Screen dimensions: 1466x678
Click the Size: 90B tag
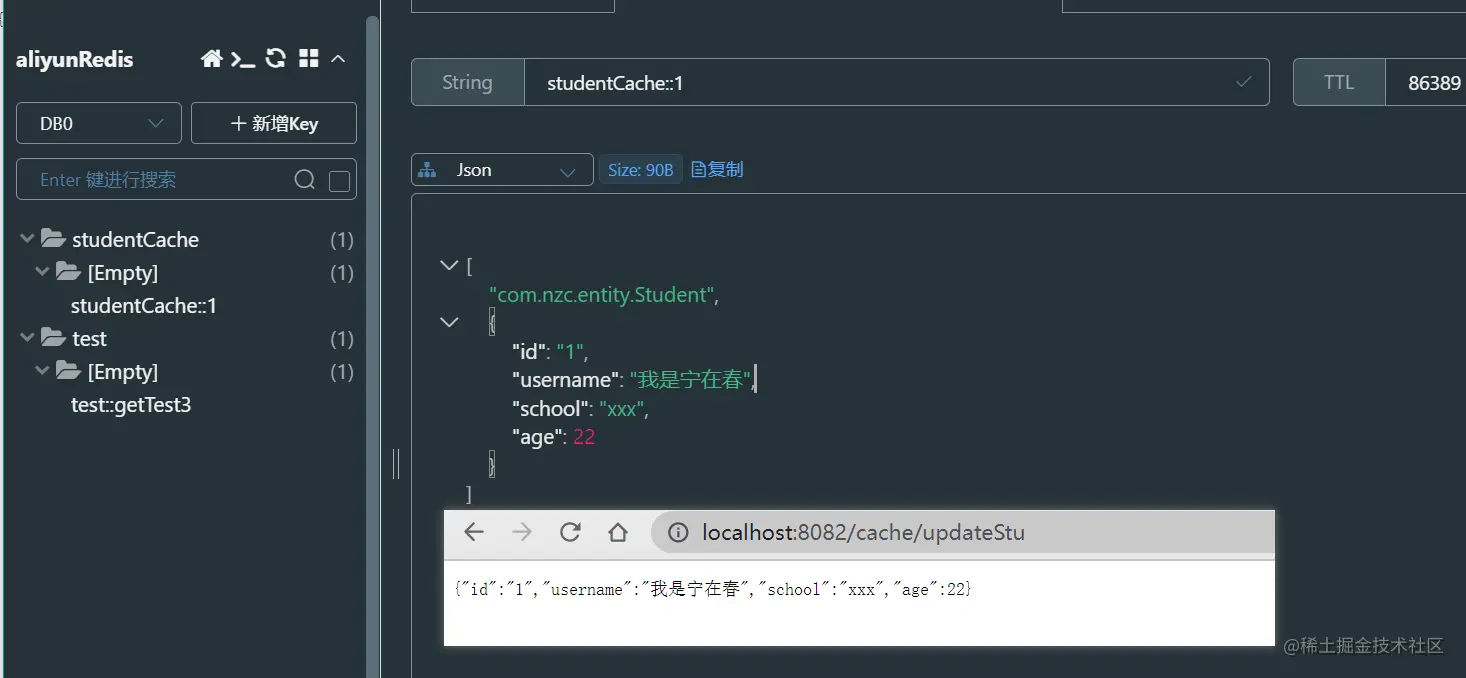[x=641, y=170]
